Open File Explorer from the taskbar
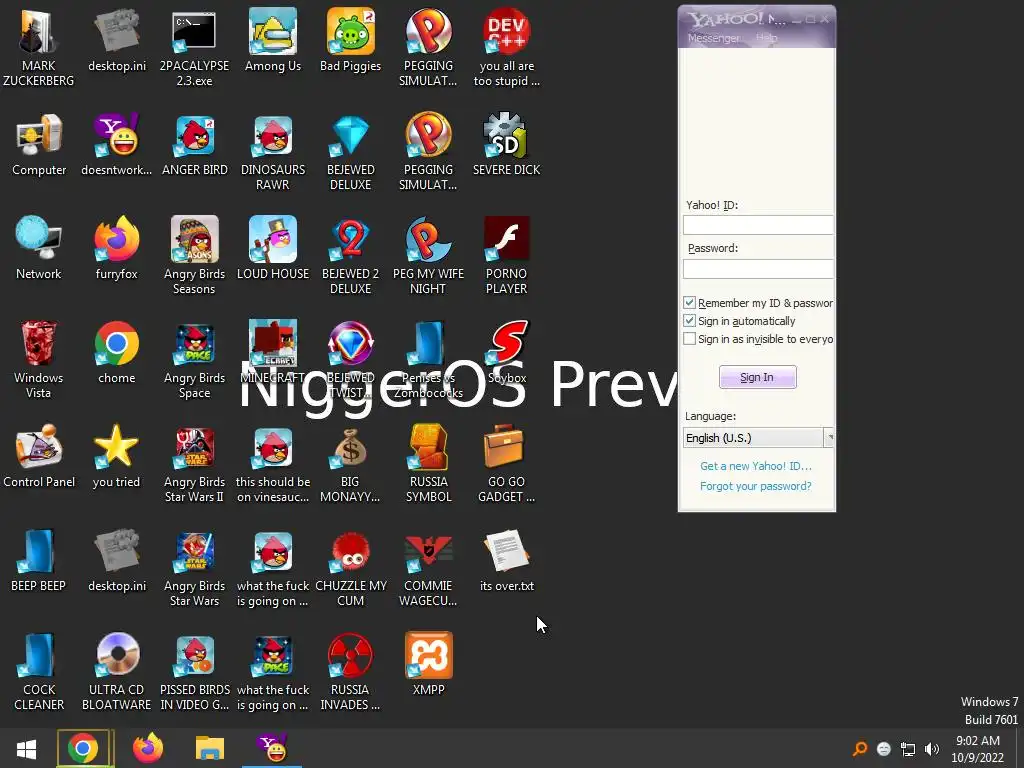1024x768 pixels. click(x=210, y=748)
